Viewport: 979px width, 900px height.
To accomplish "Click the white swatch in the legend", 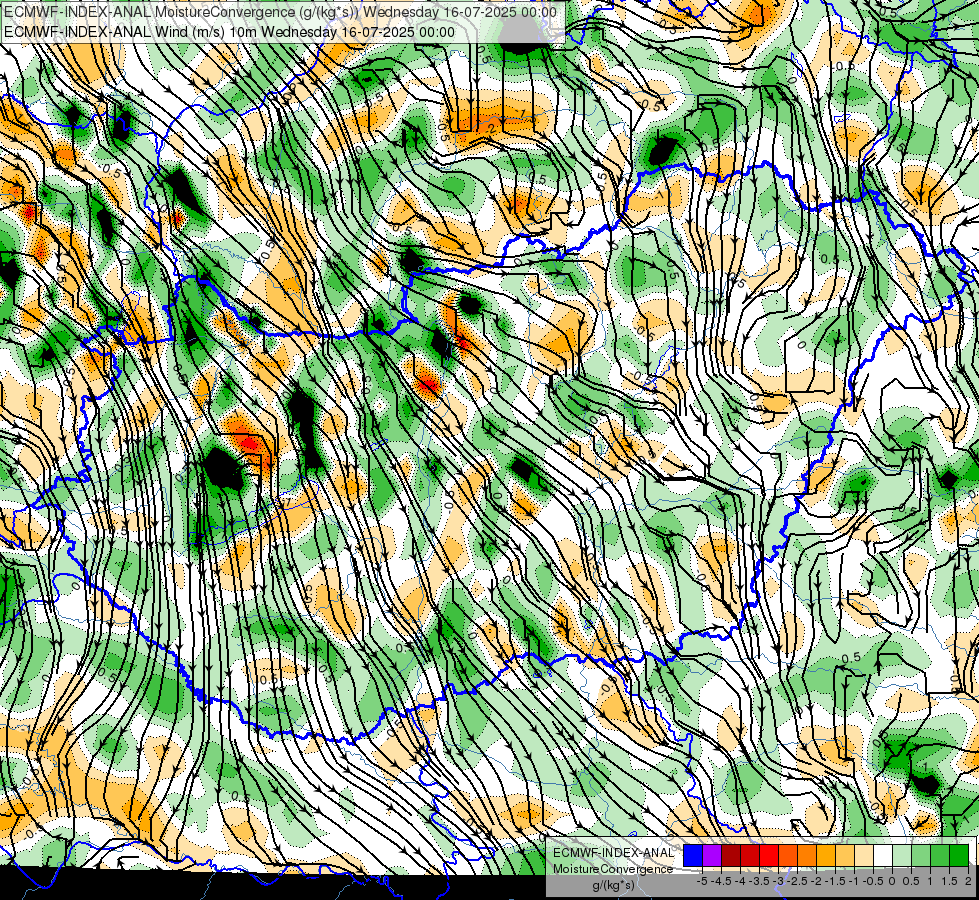I will 883,855.
